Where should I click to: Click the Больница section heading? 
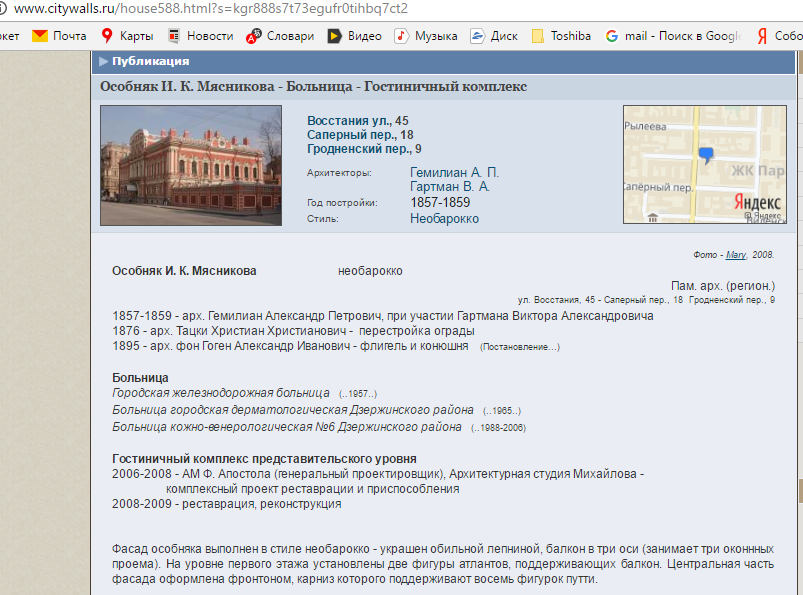coord(140,378)
